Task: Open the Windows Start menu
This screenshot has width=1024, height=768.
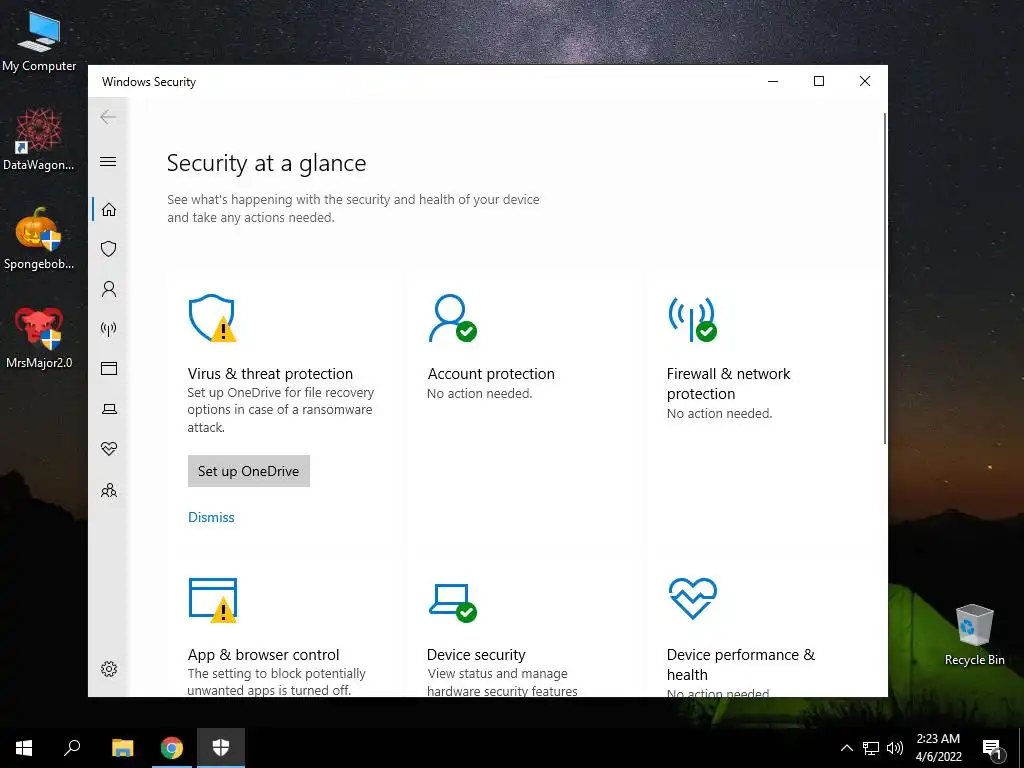Action: 24,748
